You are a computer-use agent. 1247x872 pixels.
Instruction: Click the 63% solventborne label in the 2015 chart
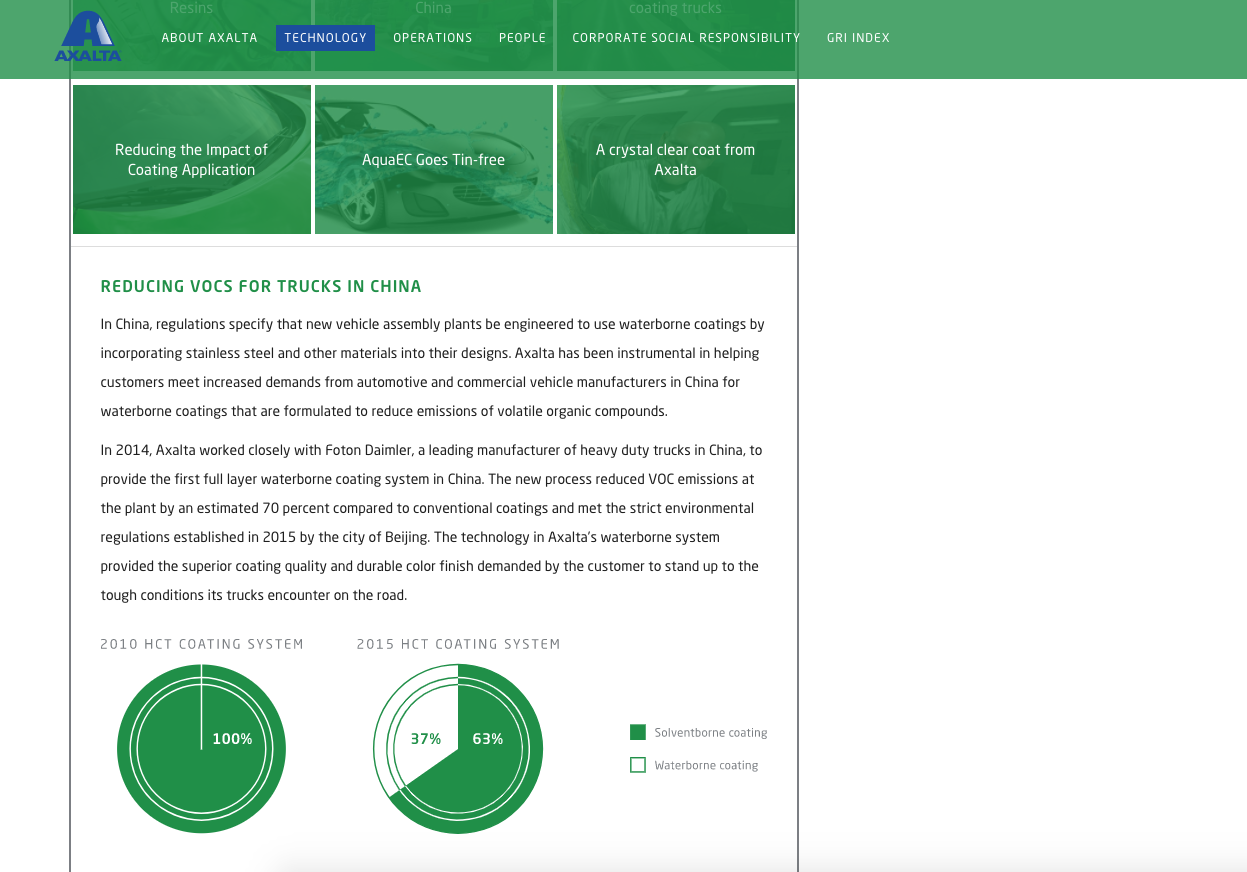coord(488,739)
